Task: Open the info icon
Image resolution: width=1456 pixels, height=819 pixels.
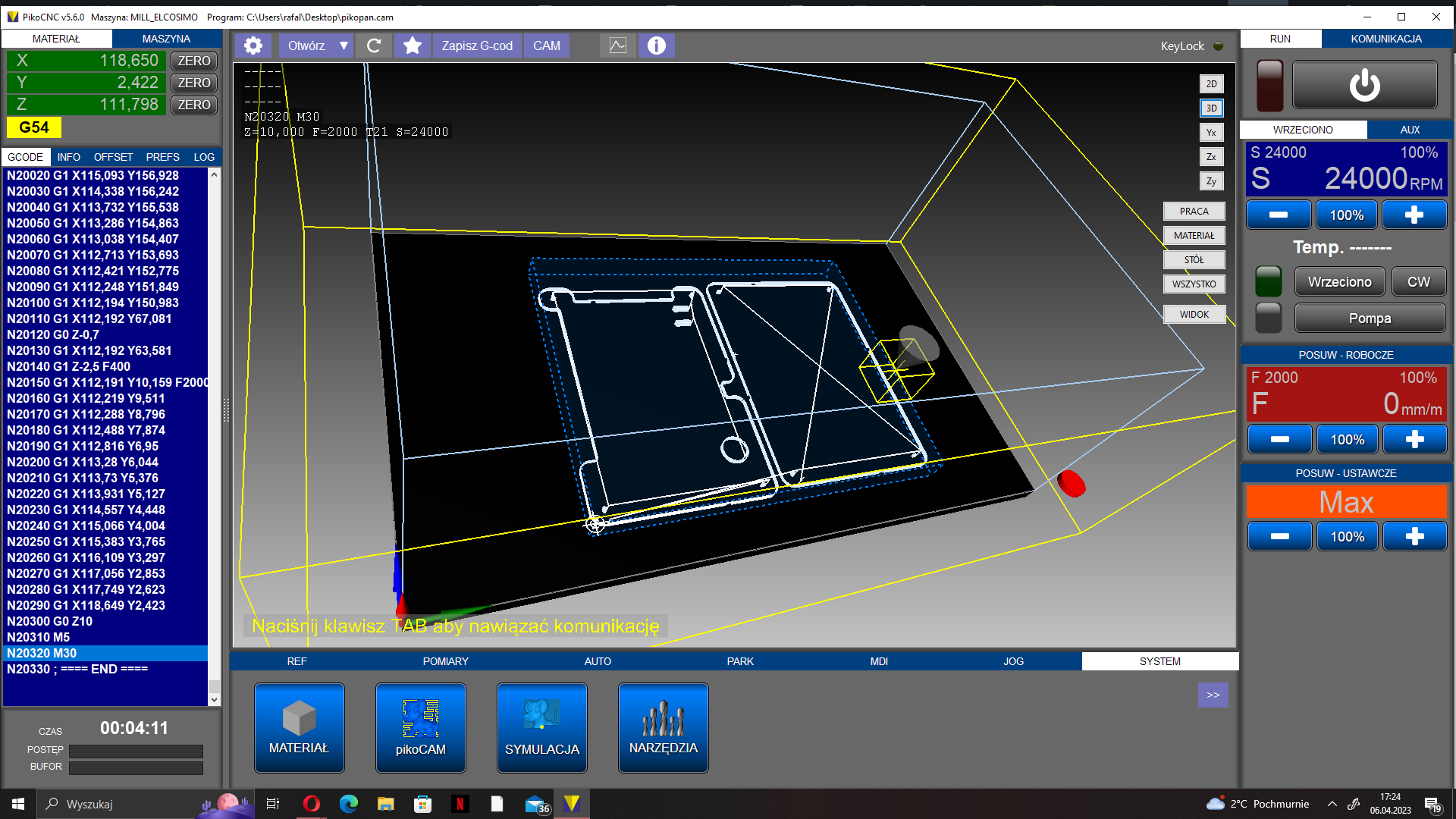Action: [657, 45]
